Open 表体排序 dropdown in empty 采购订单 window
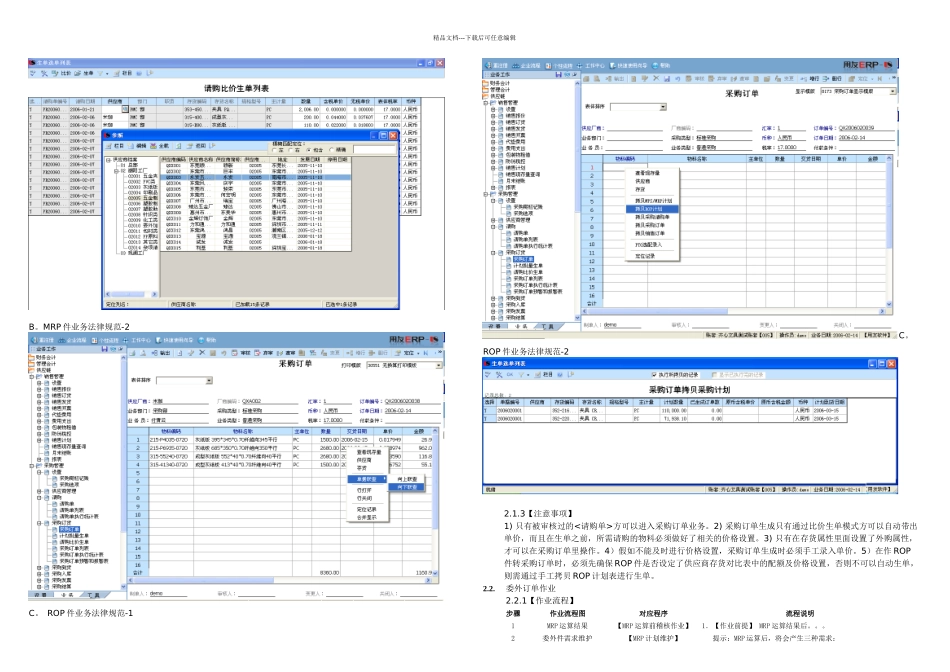This screenshot has width=950, height=672. (x=663, y=107)
